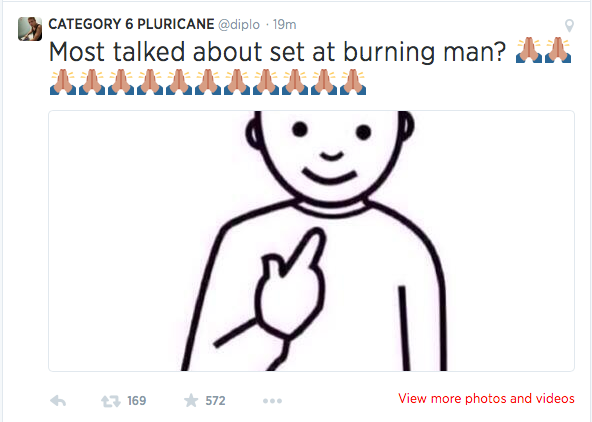Screen dimensions: 592x422
Task: Click the second praying hands emoji on first line
Action: tap(558, 50)
